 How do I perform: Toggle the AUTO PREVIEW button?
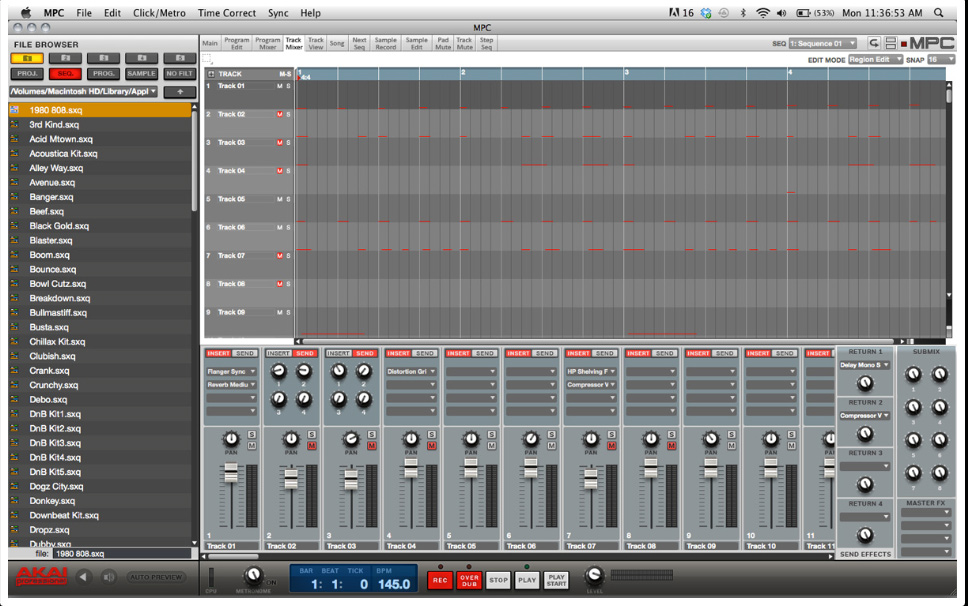pos(156,577)
